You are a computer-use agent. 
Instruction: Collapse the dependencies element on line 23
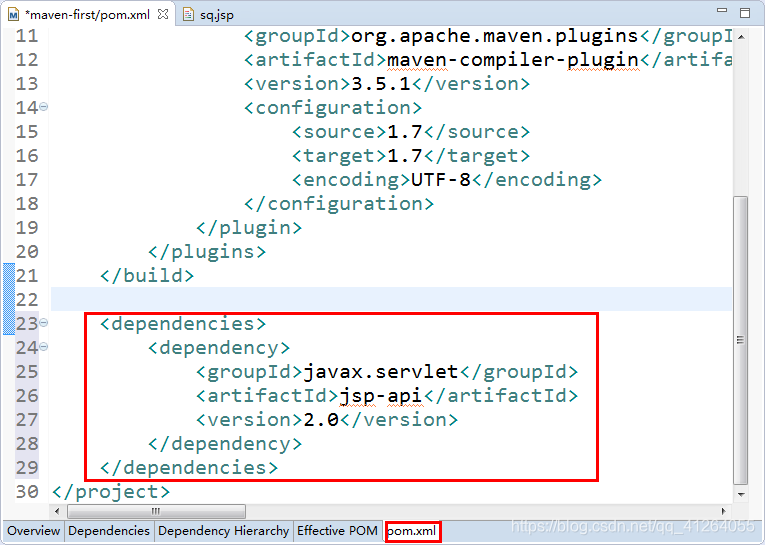click(43, 323)
